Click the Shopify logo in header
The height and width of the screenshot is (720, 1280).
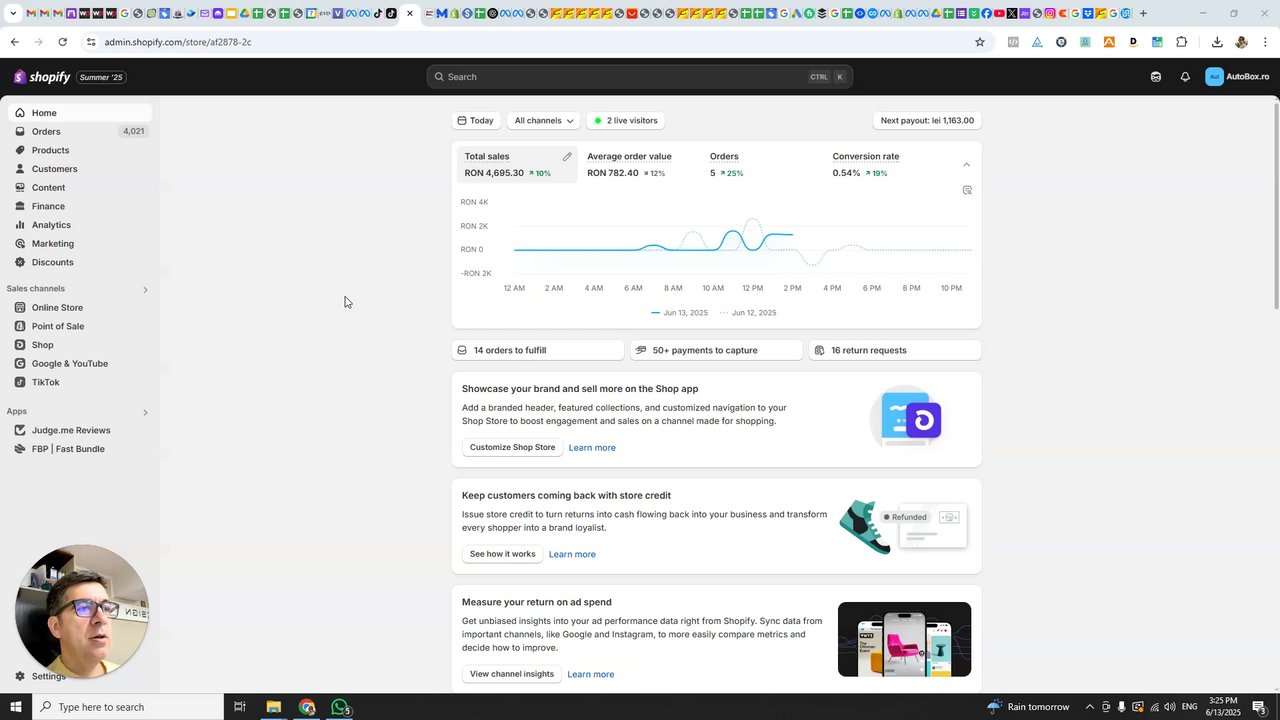[42, 77]
